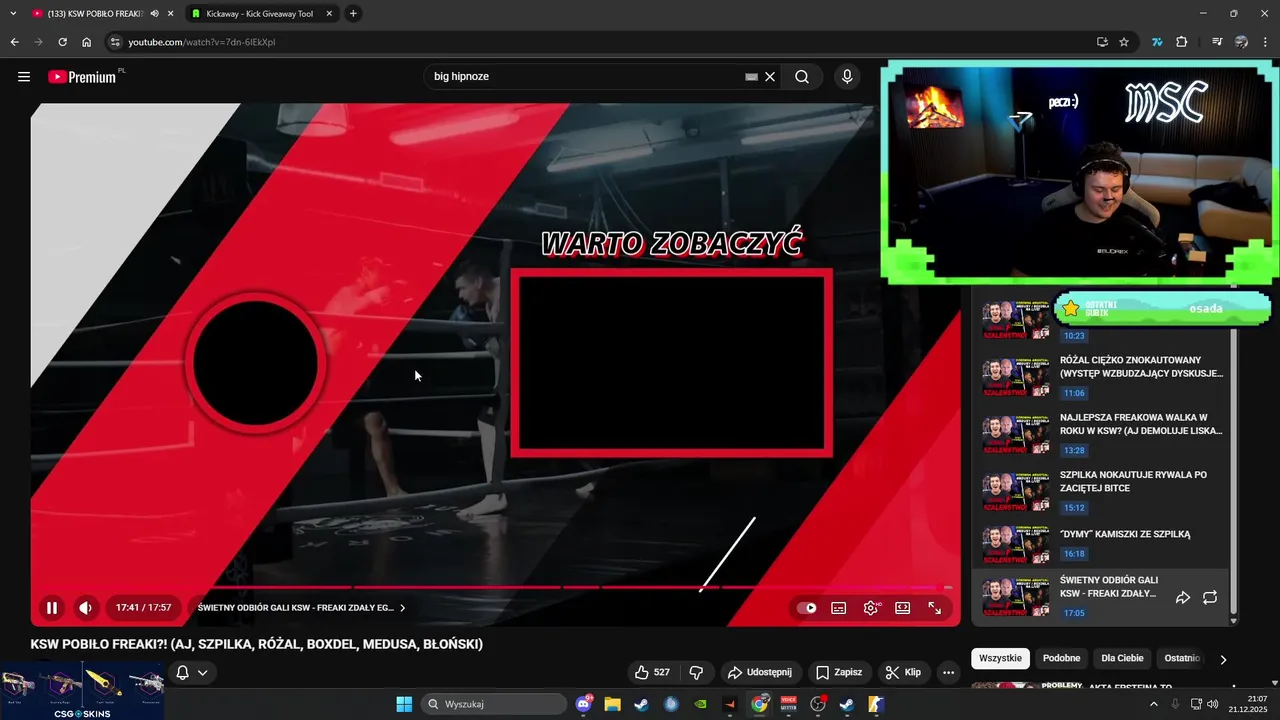Bookmark this page with the star
The width and height of the screenshot is (1280, 720).
pyautogui.click(x=1124, y=42)
